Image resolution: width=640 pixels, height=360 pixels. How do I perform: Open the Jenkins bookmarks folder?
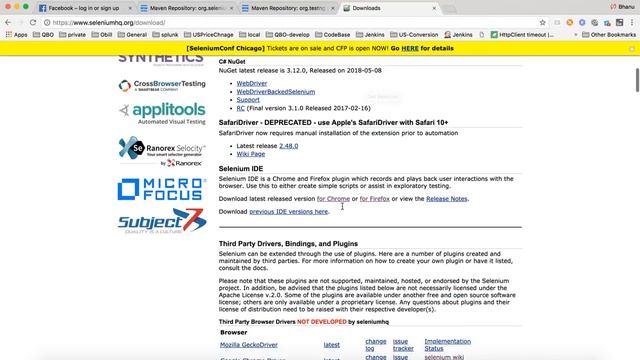[370, 35]
